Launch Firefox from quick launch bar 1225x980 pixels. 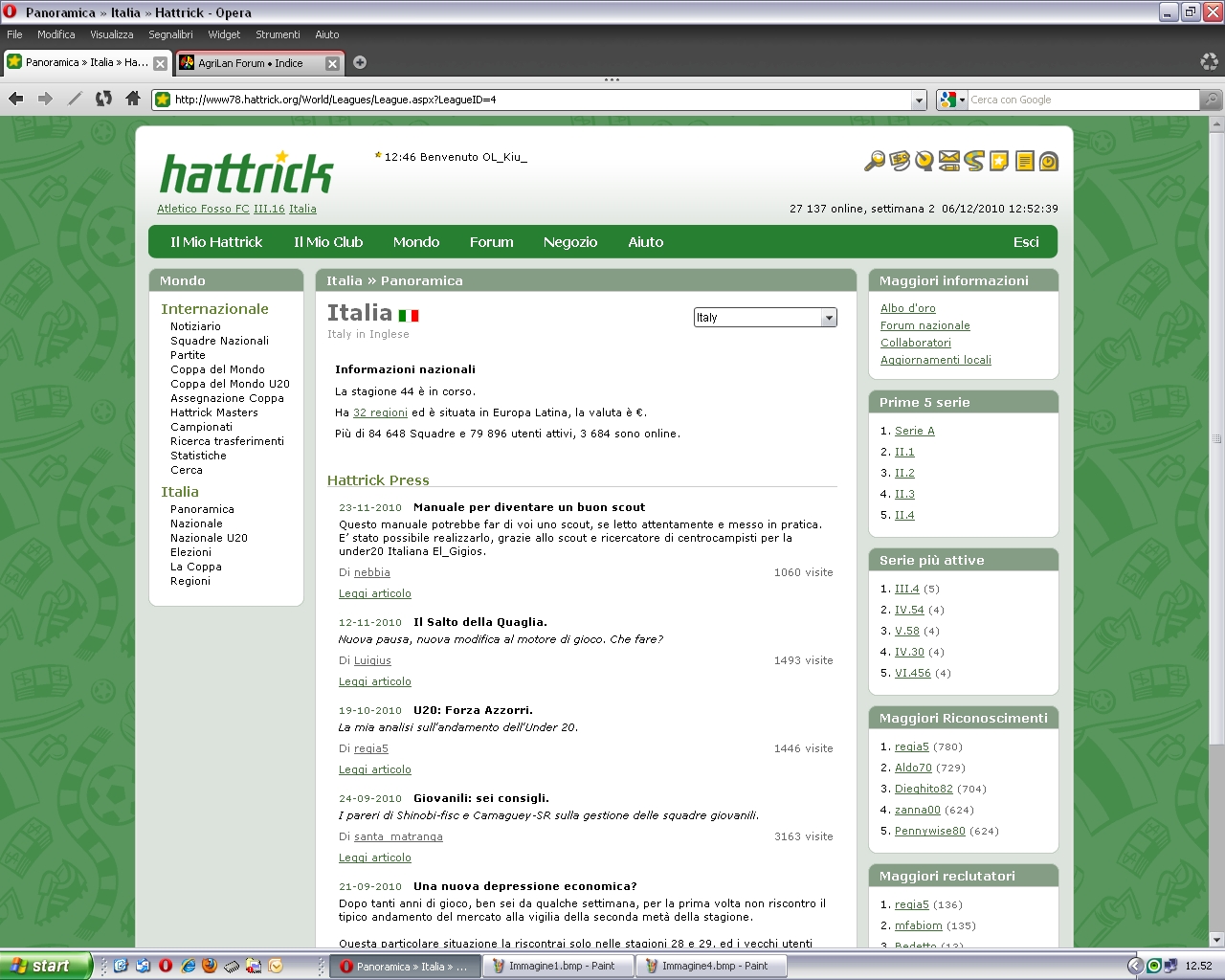point(210,966)
